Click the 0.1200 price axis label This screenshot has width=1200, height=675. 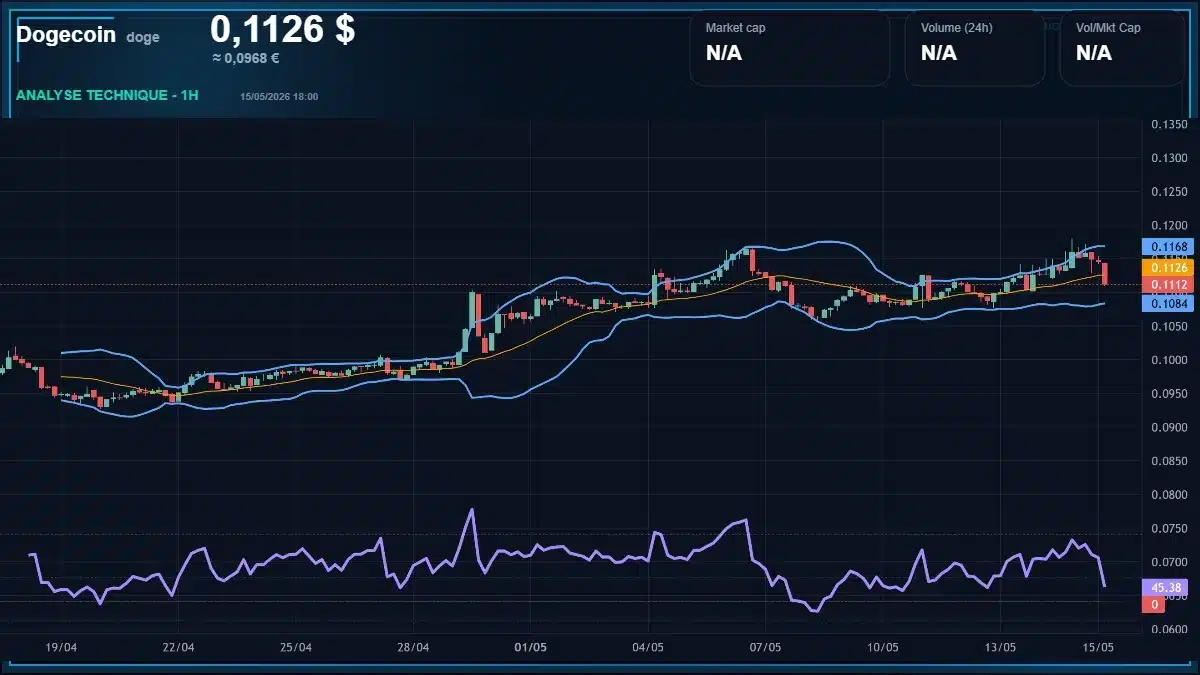click(x=1169, y=226)
